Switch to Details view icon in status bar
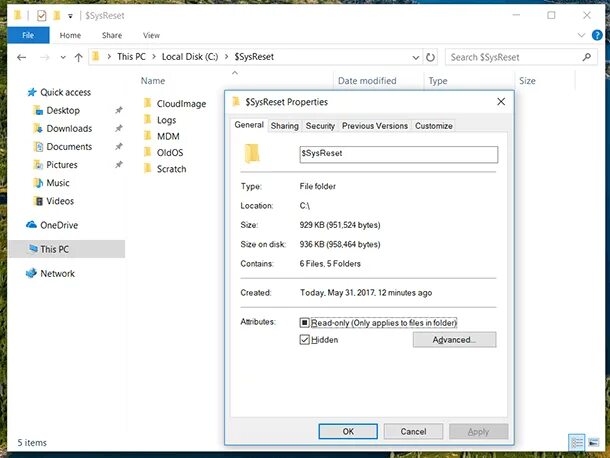 [x=577, y=443]
